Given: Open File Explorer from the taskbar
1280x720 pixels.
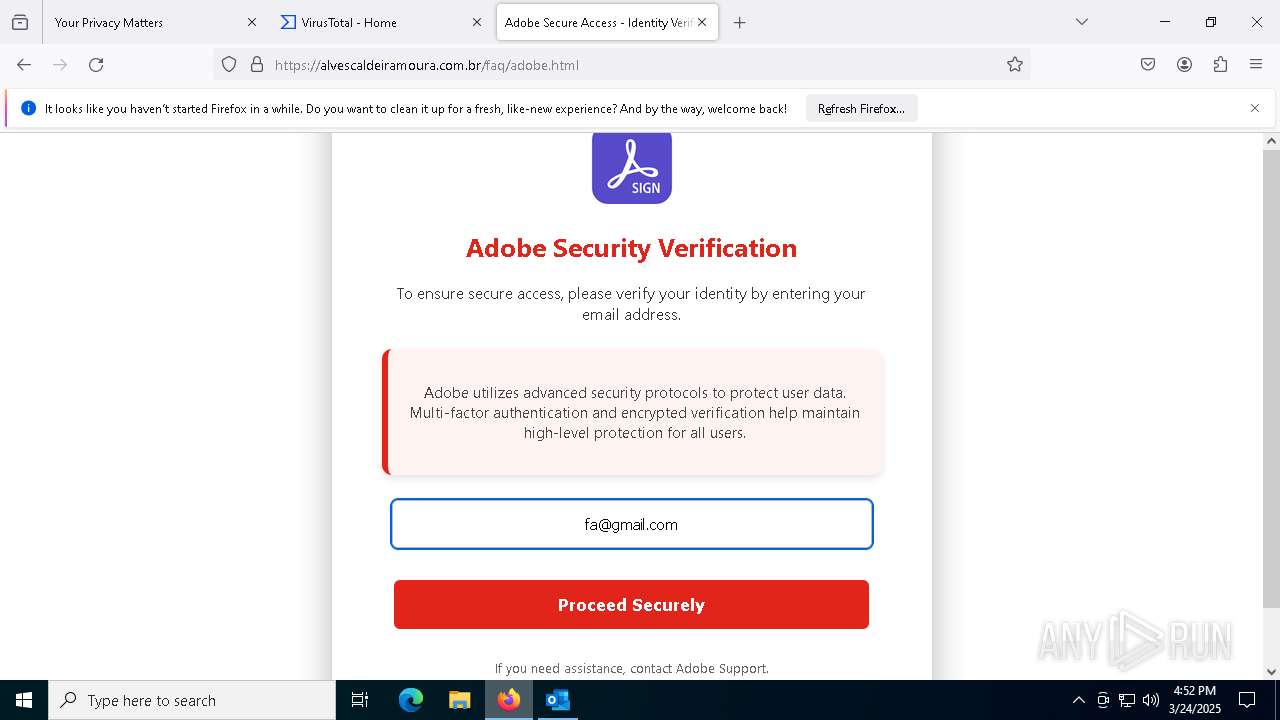Looking at the screenshot, I should click(459, 700).
